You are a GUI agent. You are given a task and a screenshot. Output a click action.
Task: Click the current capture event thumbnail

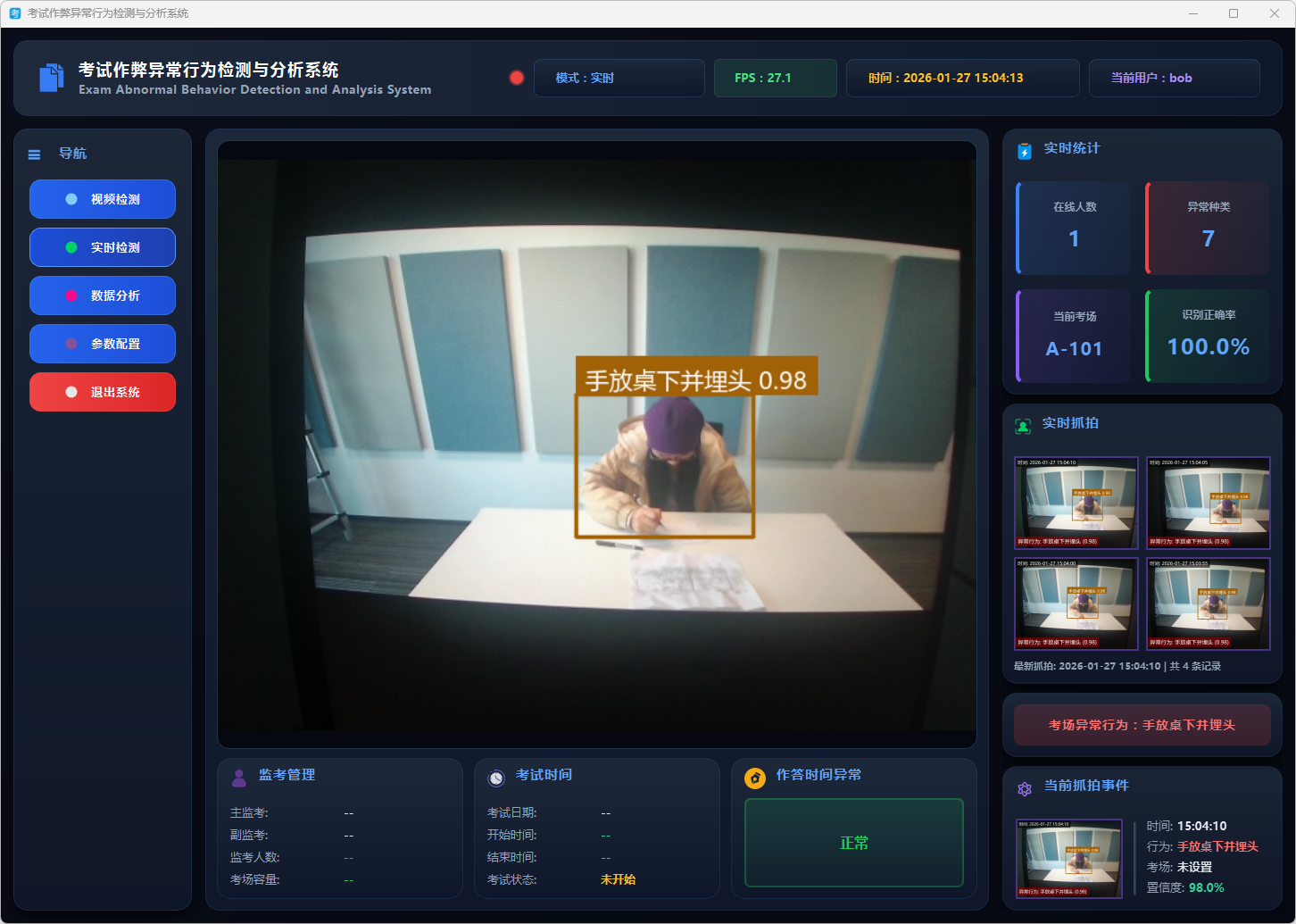1069,858
